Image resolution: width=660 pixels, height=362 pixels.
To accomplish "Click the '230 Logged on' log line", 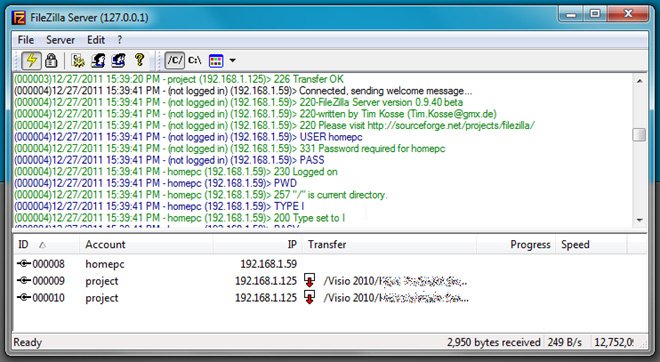I will pos(176,172).
